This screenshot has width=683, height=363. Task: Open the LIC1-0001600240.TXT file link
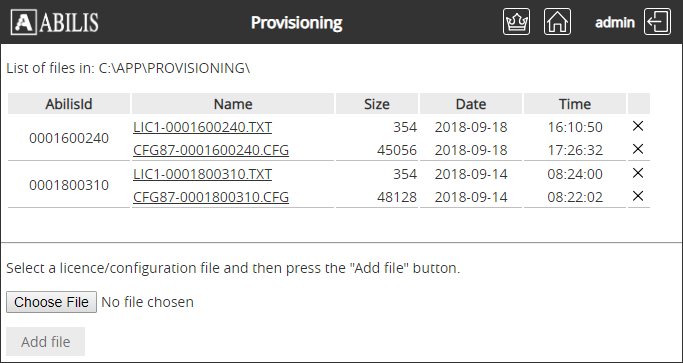pos(203,127)
